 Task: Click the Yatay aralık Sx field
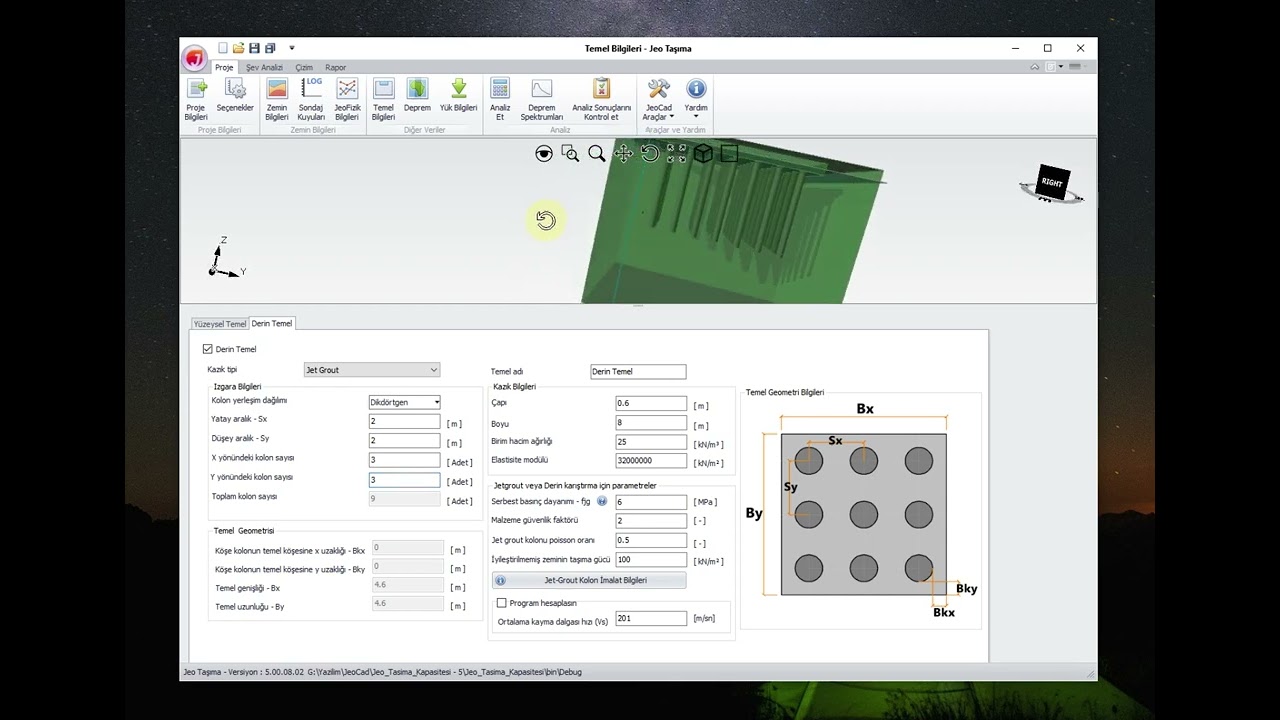[x=405, y=422]
